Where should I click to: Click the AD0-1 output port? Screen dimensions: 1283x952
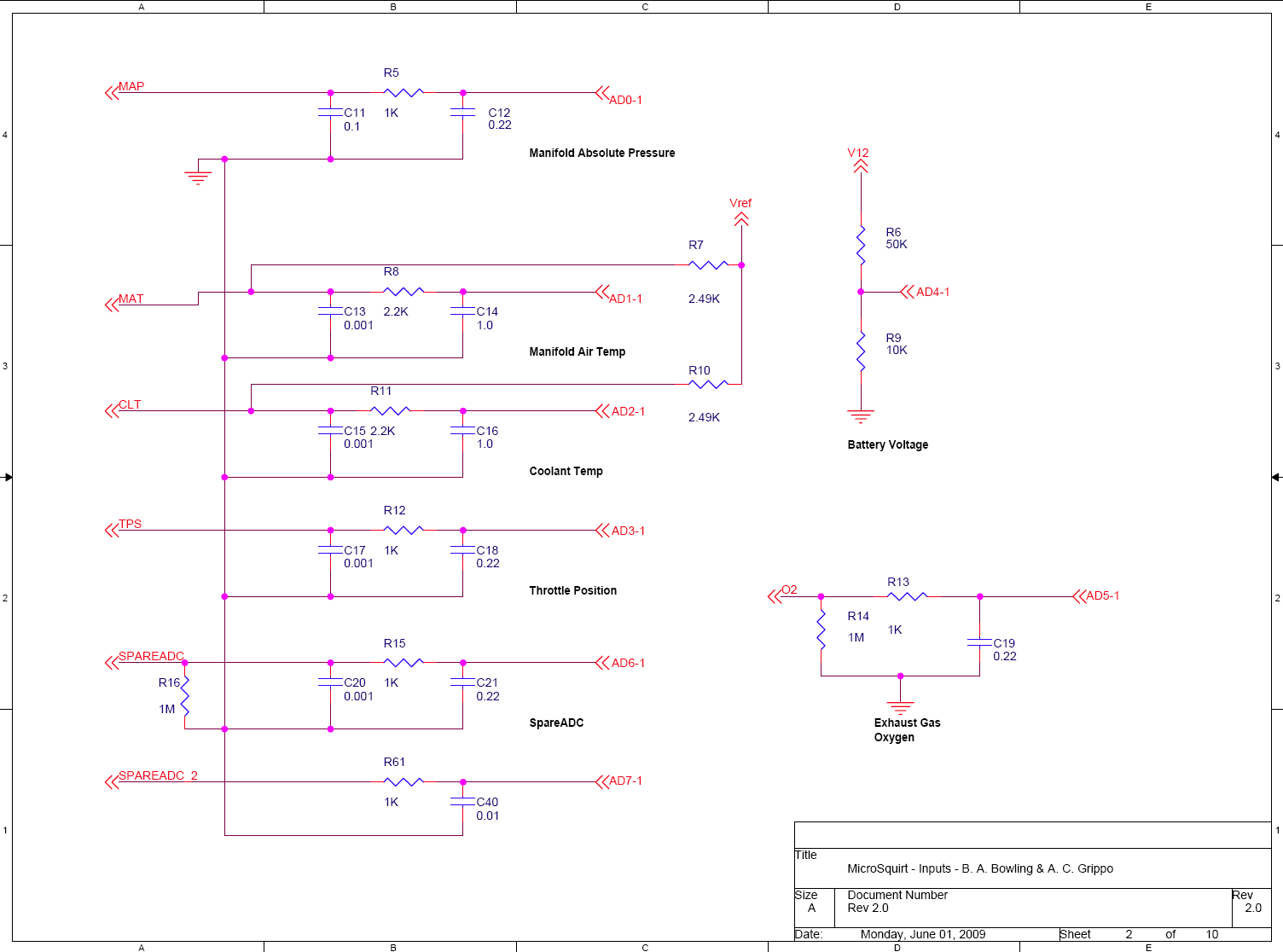(602, 93)
